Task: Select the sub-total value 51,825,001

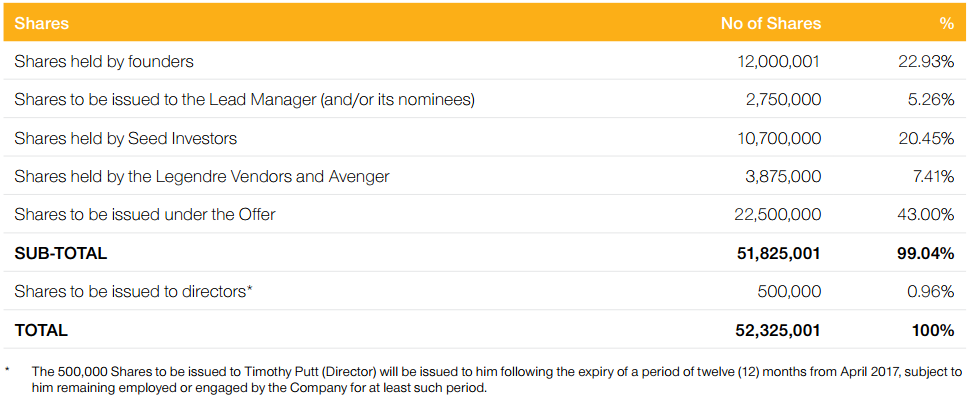Action: 778,254
